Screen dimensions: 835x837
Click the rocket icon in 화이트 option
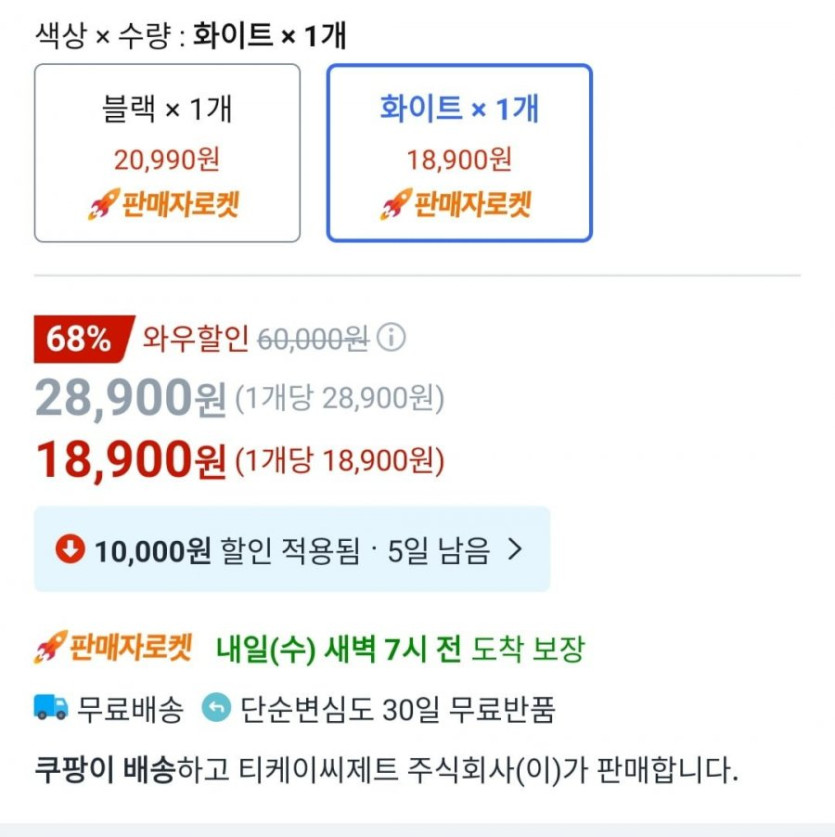point(396,205)
